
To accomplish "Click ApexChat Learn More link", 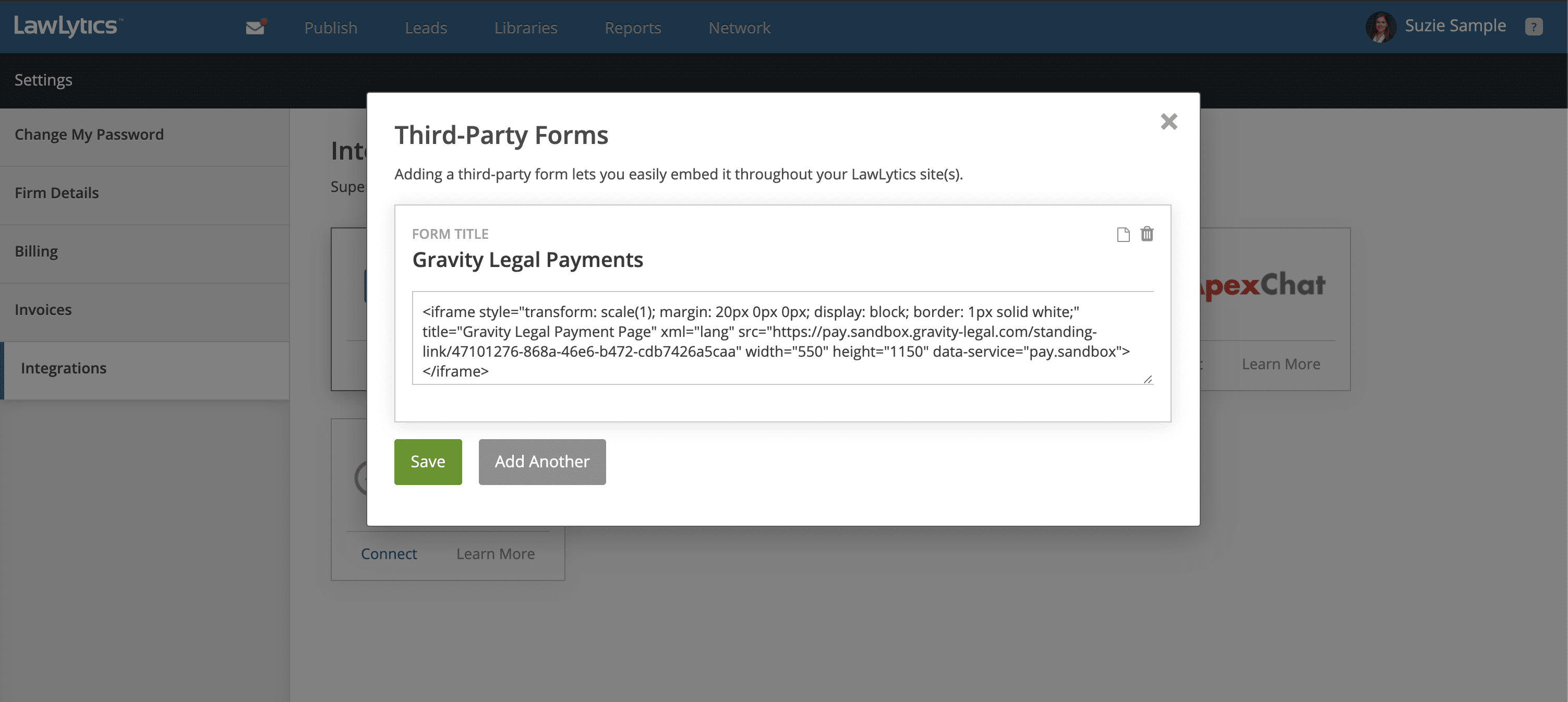I will (x=1281, y=364).
